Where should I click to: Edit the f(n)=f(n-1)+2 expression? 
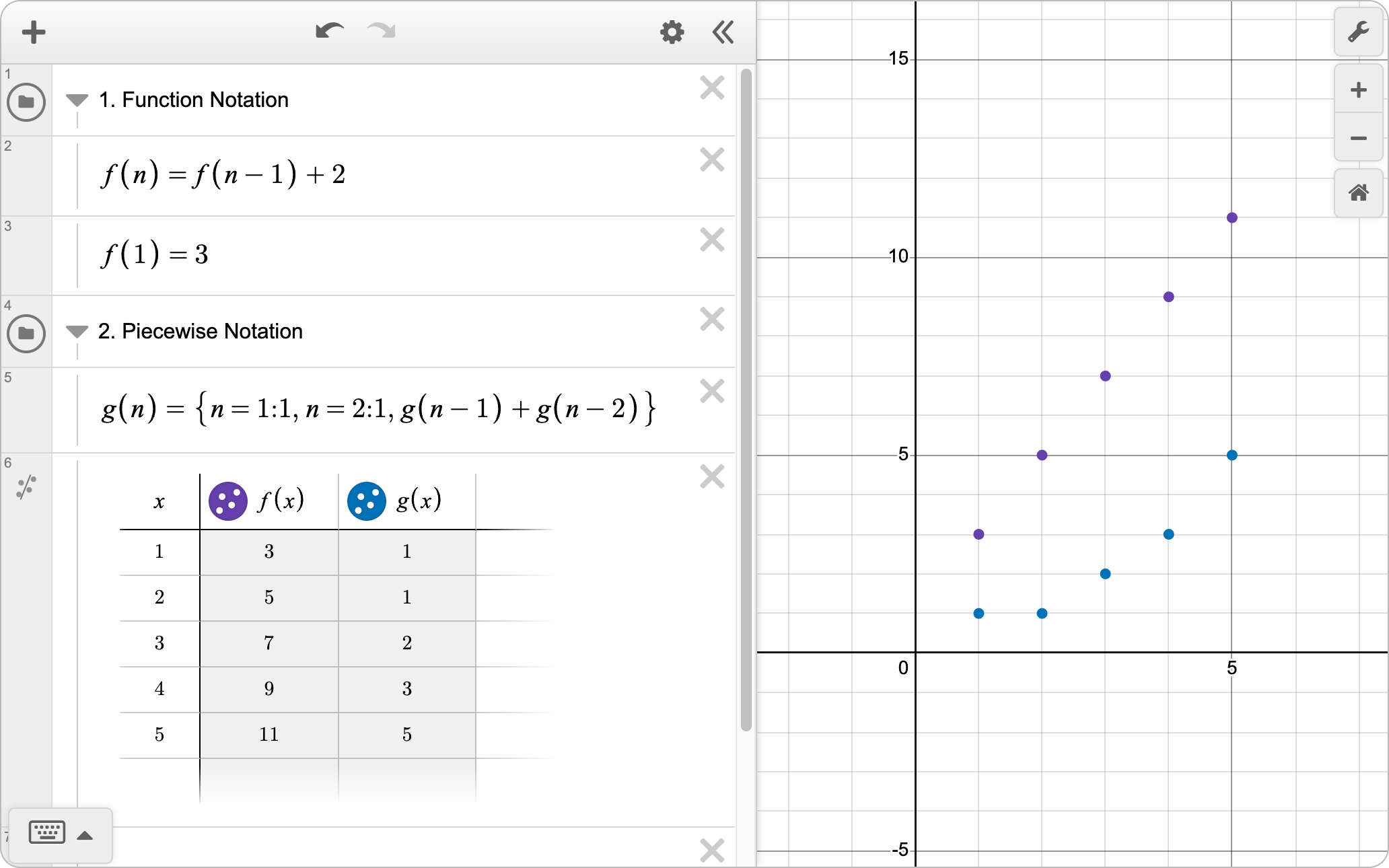point(223,175)
